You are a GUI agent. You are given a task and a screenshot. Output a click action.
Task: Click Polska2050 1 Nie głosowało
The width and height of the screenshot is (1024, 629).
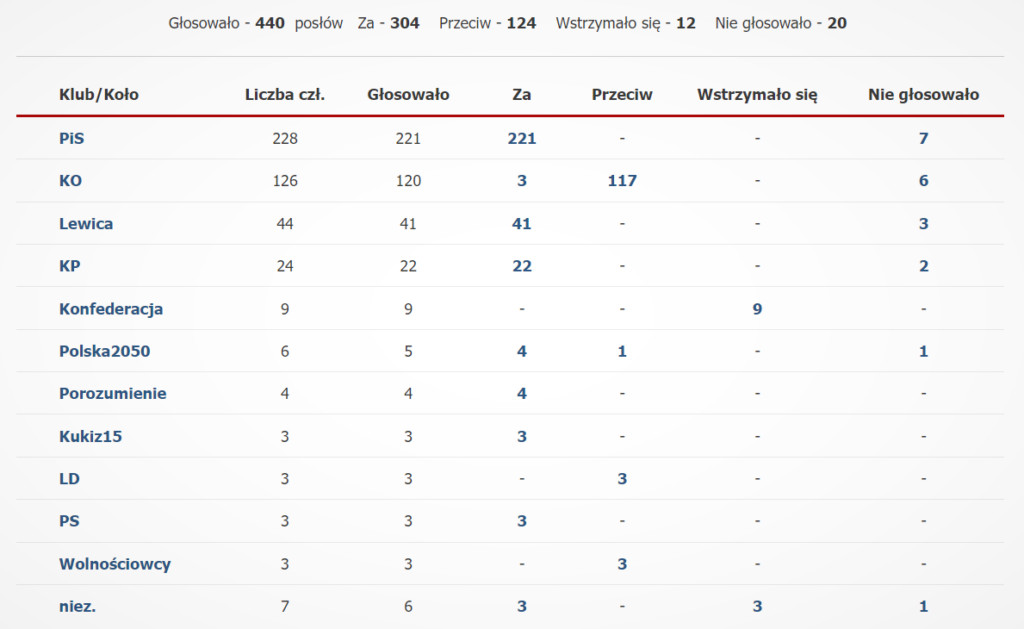click(923, 351)
